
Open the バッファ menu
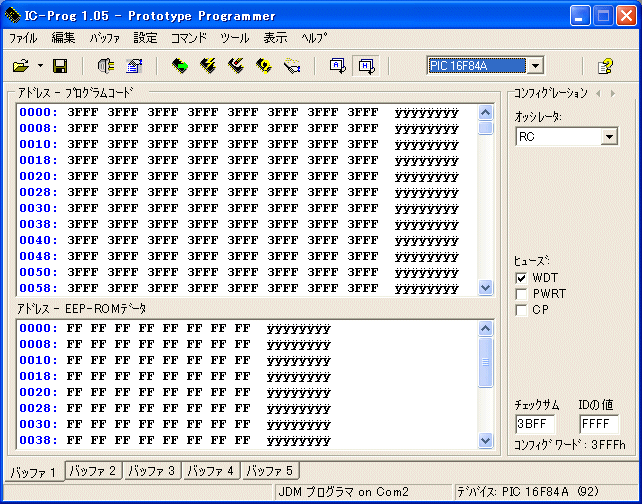click(x=105, y=38)
